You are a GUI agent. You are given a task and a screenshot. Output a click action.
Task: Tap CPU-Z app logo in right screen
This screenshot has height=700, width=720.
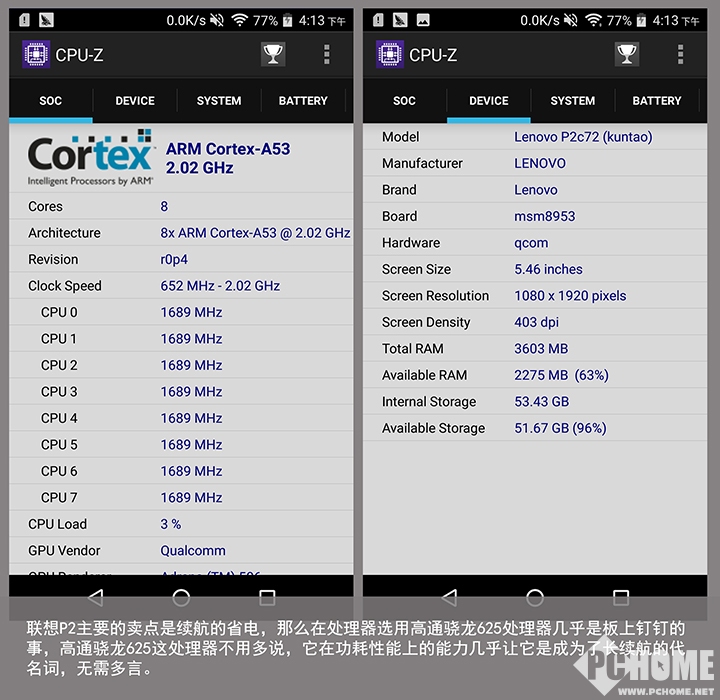(x=390, y=54)
